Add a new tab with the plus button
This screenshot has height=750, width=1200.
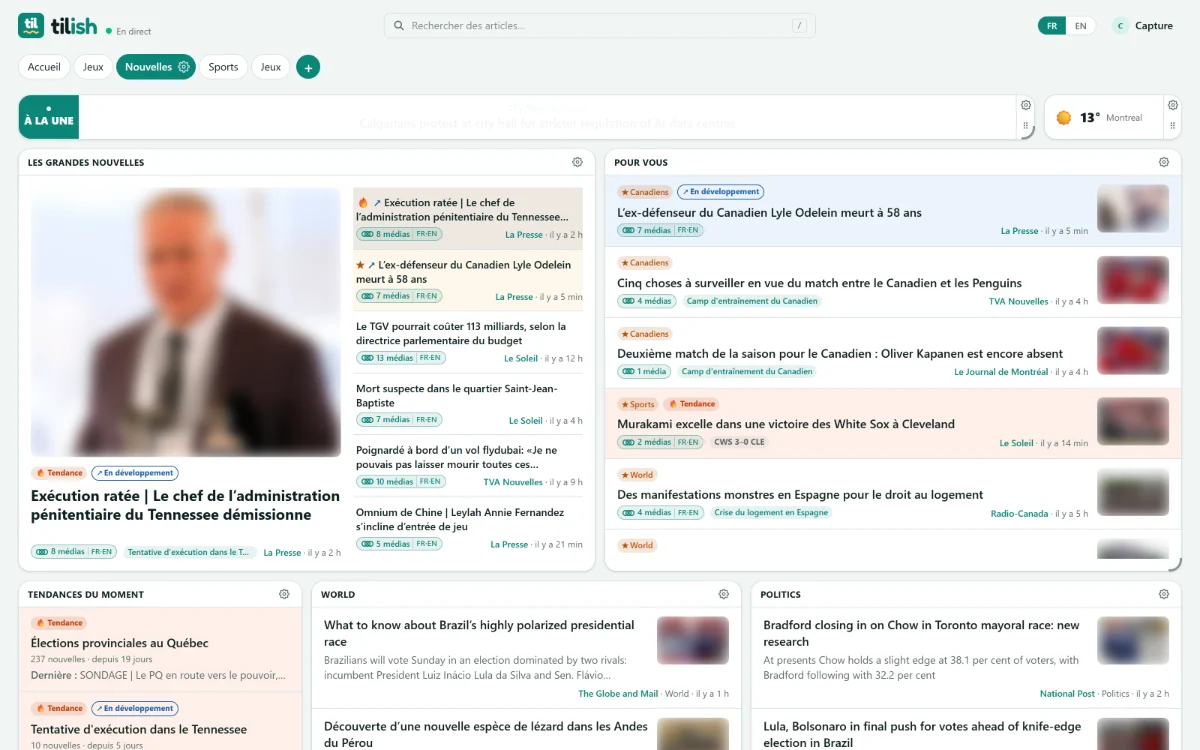[x=308, y=67]
